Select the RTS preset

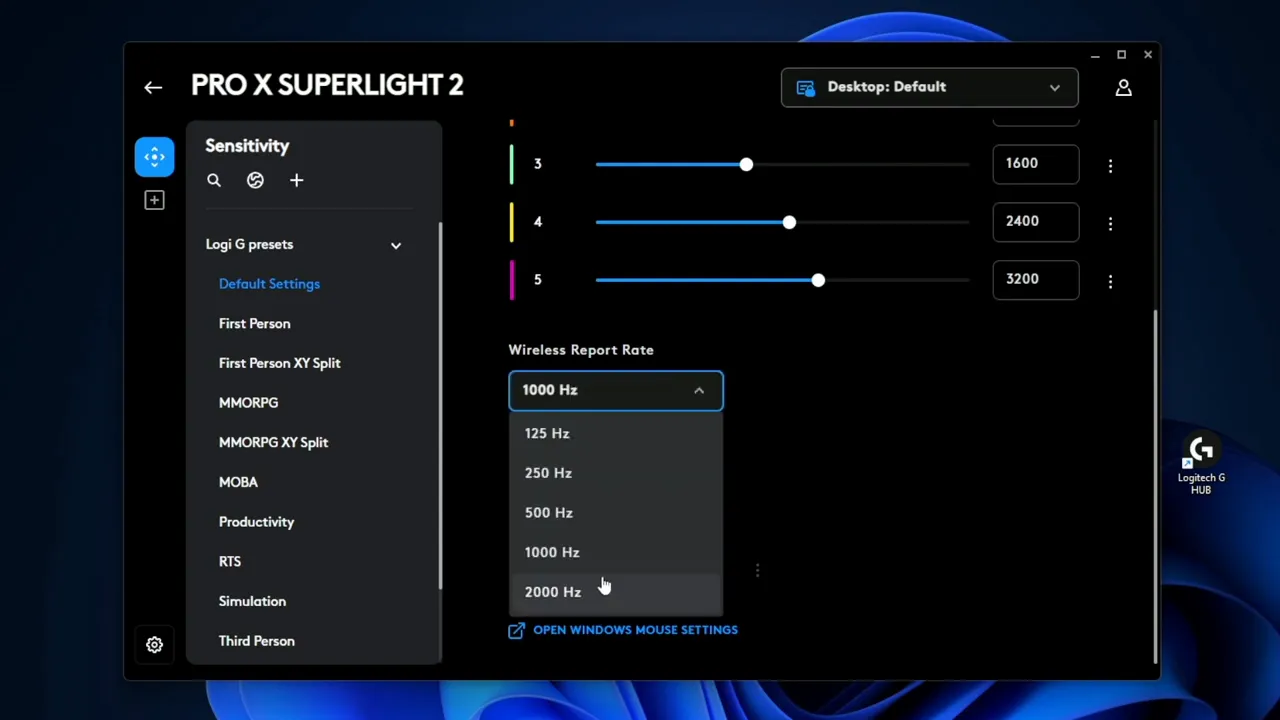[230, 562]
